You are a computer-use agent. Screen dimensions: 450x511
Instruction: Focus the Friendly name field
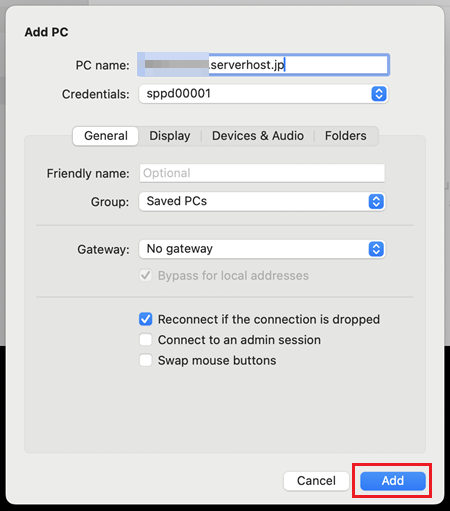tap(262, 173)
